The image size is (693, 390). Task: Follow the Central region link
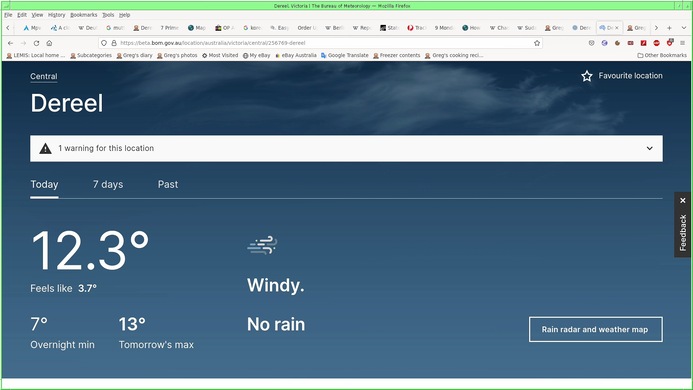coord(44,76)
